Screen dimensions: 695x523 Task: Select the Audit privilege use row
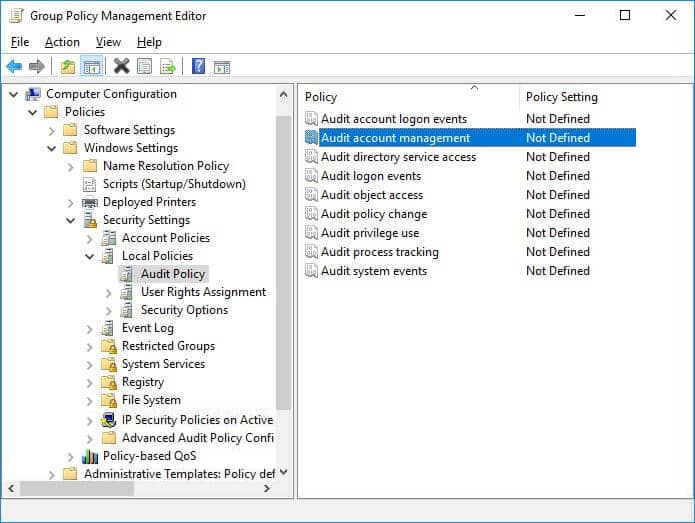coord(470,233)
